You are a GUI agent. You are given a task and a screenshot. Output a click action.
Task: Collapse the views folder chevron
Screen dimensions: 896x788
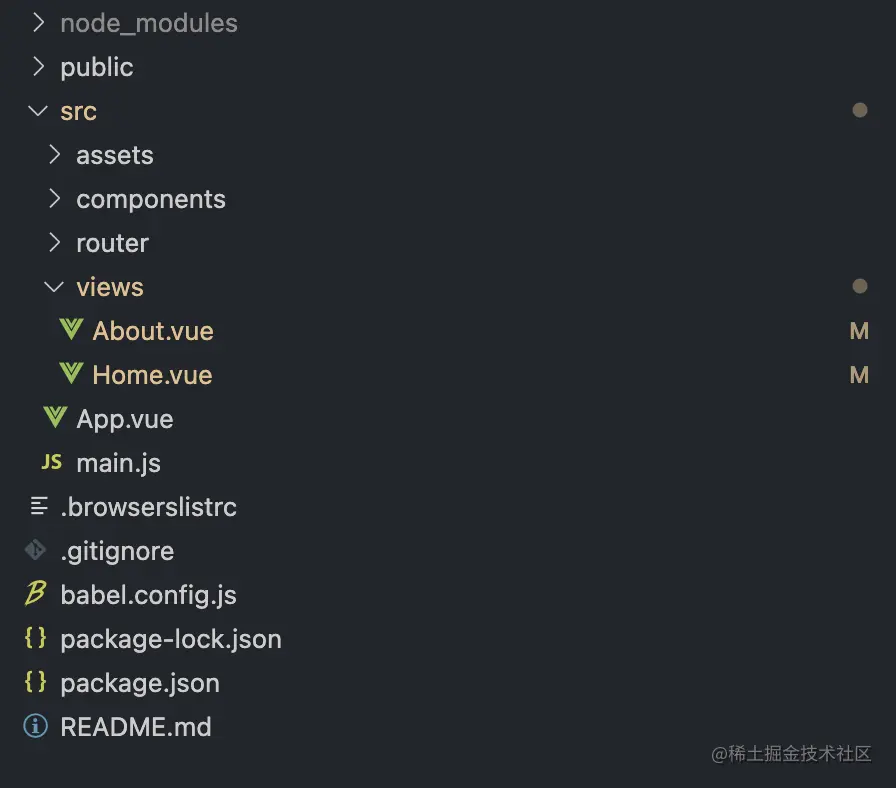pos(54,286)
